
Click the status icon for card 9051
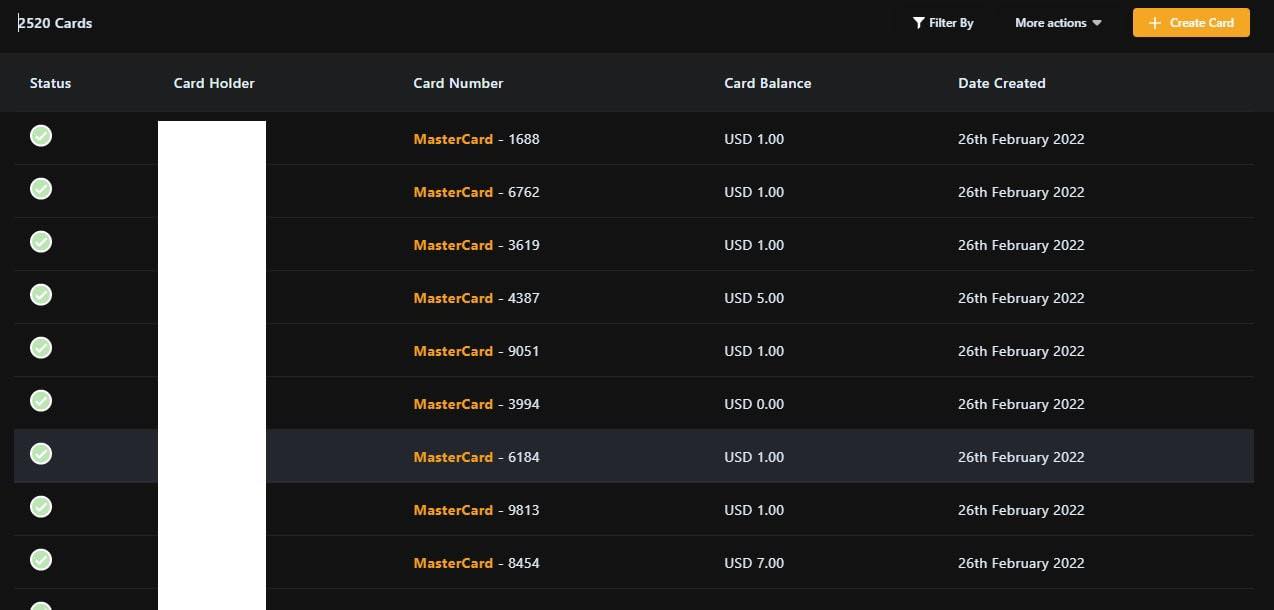point(41,348)
